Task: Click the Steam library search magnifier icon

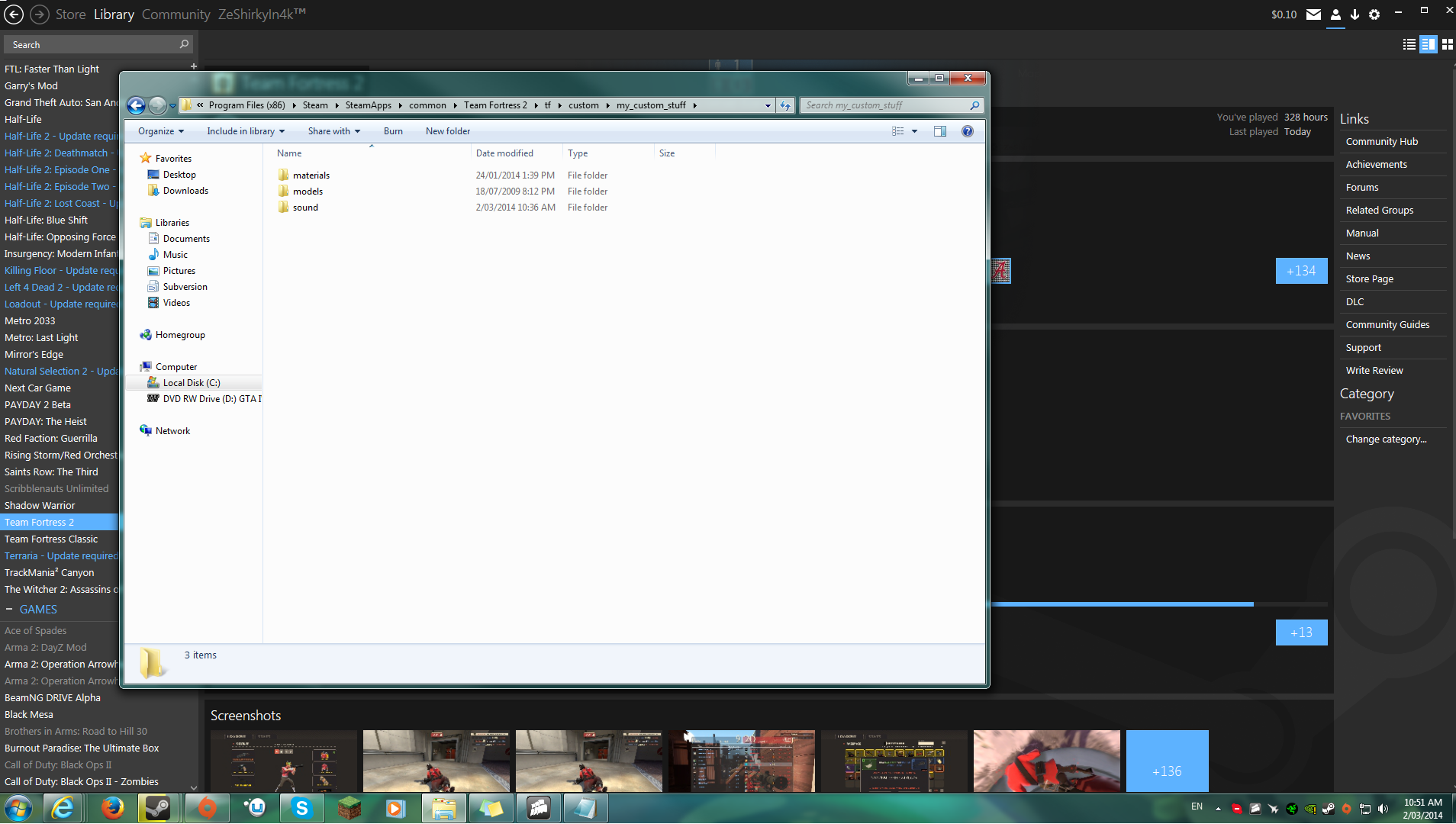Action: tap(184, 44)
